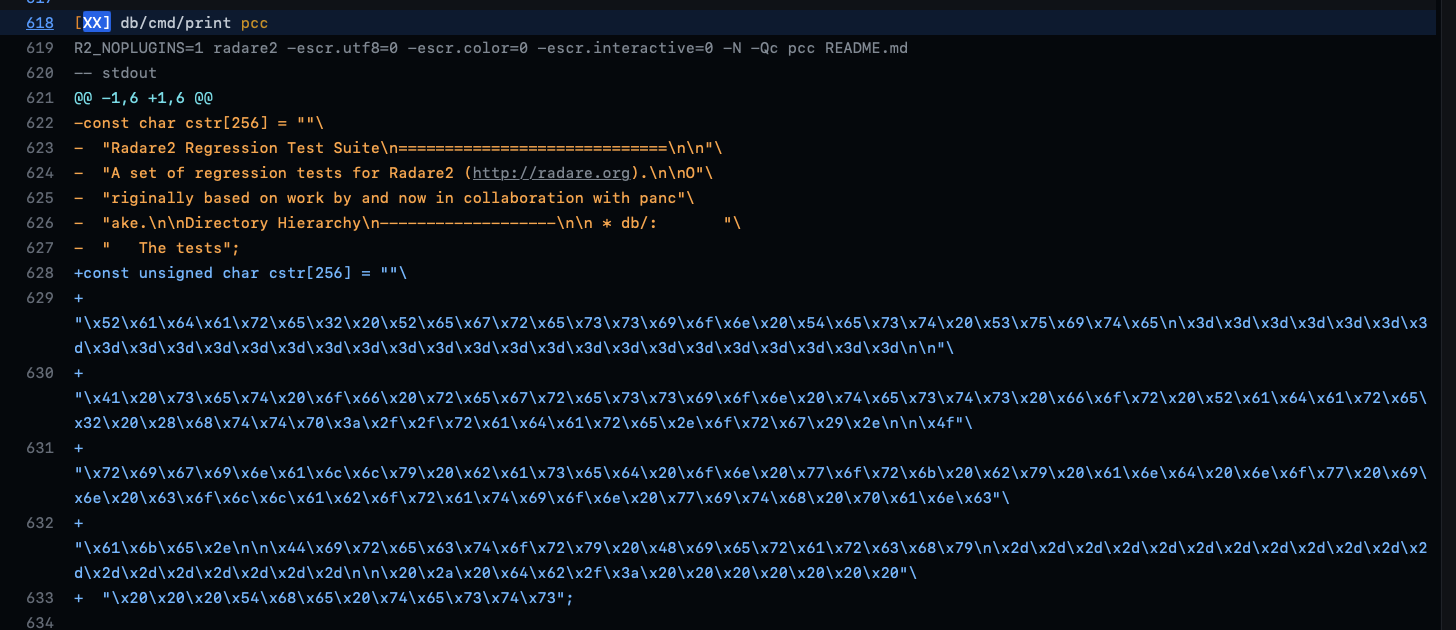Select line number 621
The image size is (1456, 630).
(x=41, y=98)
